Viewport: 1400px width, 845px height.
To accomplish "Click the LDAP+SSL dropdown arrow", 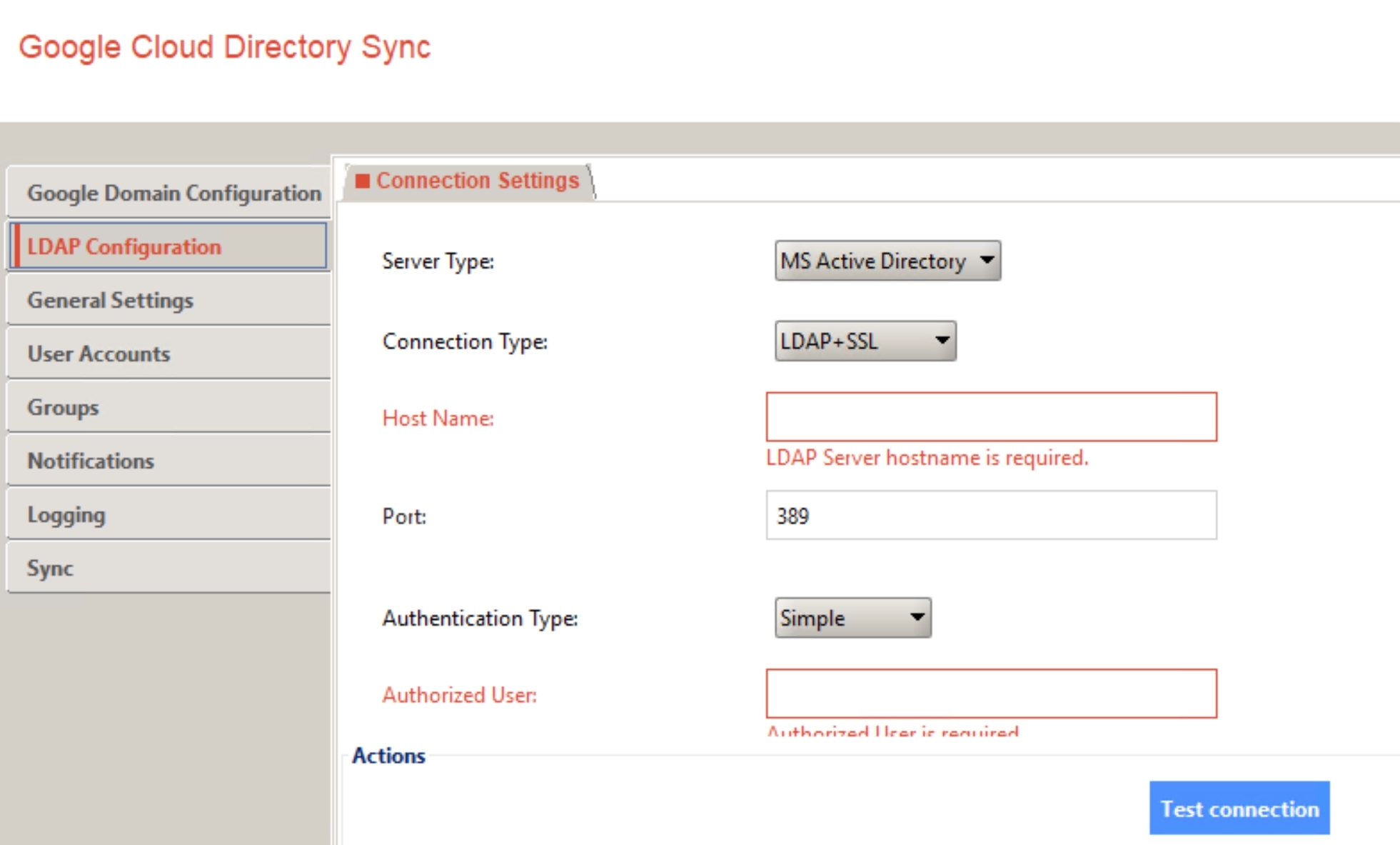I will [x=940, y=341].
